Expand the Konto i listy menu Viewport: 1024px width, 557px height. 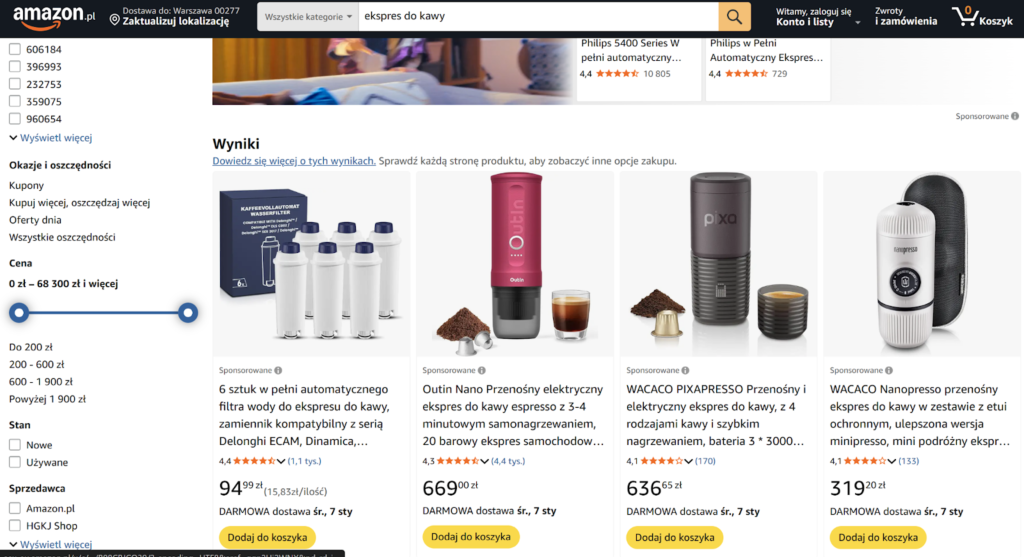(817, 16)
